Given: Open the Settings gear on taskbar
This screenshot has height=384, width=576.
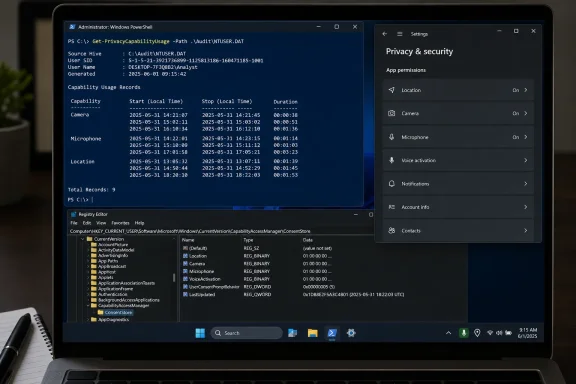Looking at the screenshot, I should [x=351, y=333].
